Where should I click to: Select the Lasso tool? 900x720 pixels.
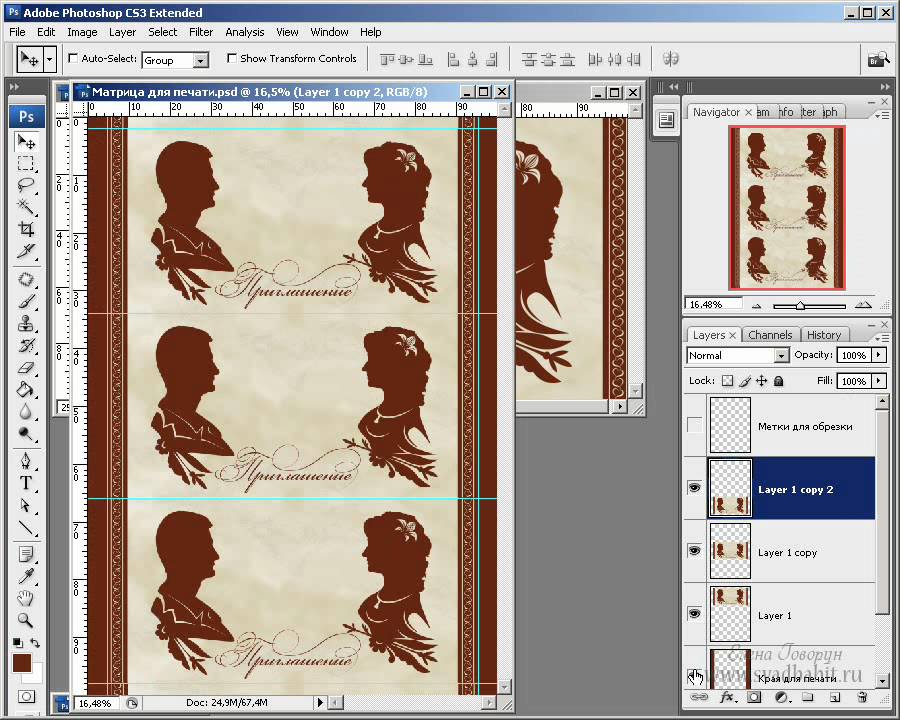(x=26, y=185)
